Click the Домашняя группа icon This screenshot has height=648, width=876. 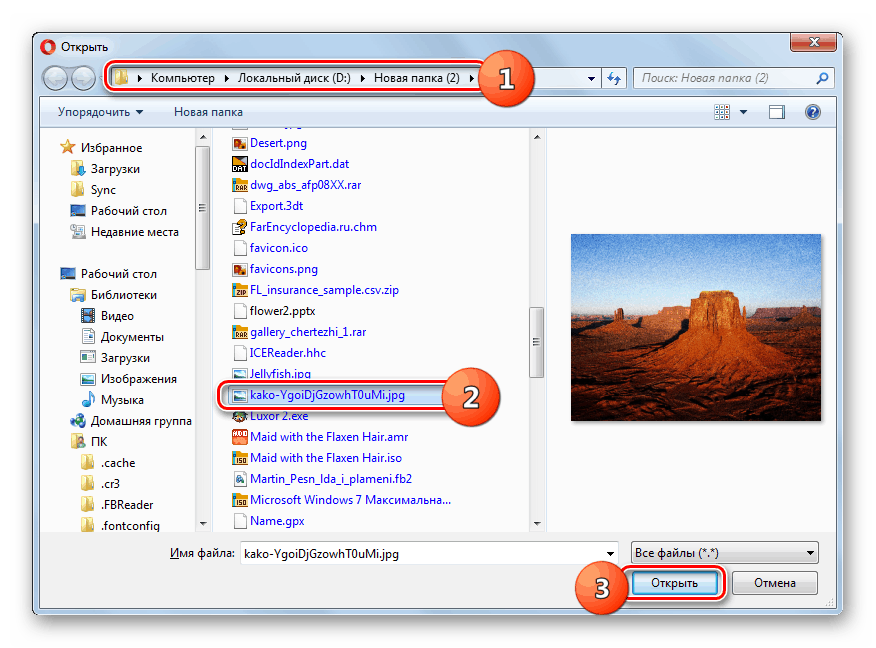[x=78, y=421]
